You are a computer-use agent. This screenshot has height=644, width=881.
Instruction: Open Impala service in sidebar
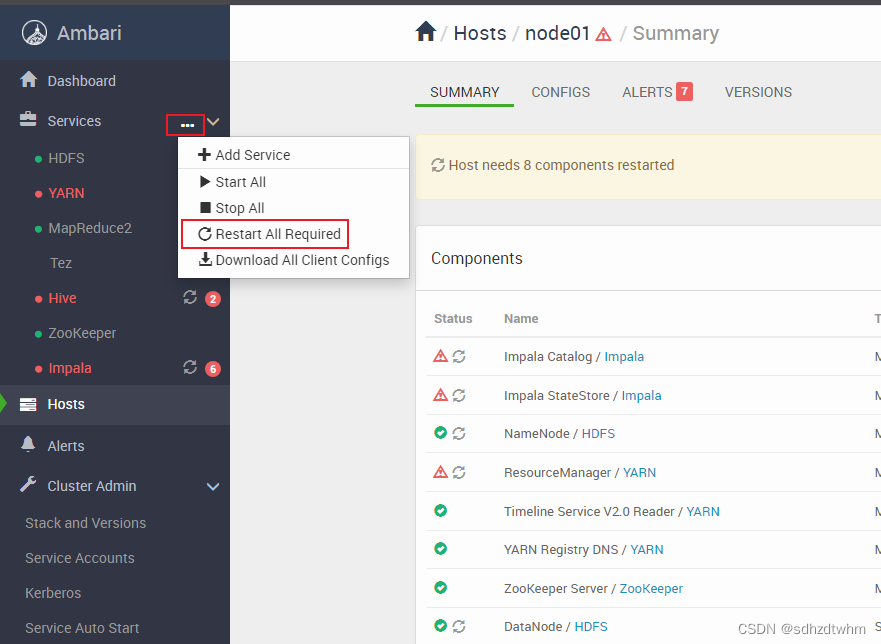70,368
